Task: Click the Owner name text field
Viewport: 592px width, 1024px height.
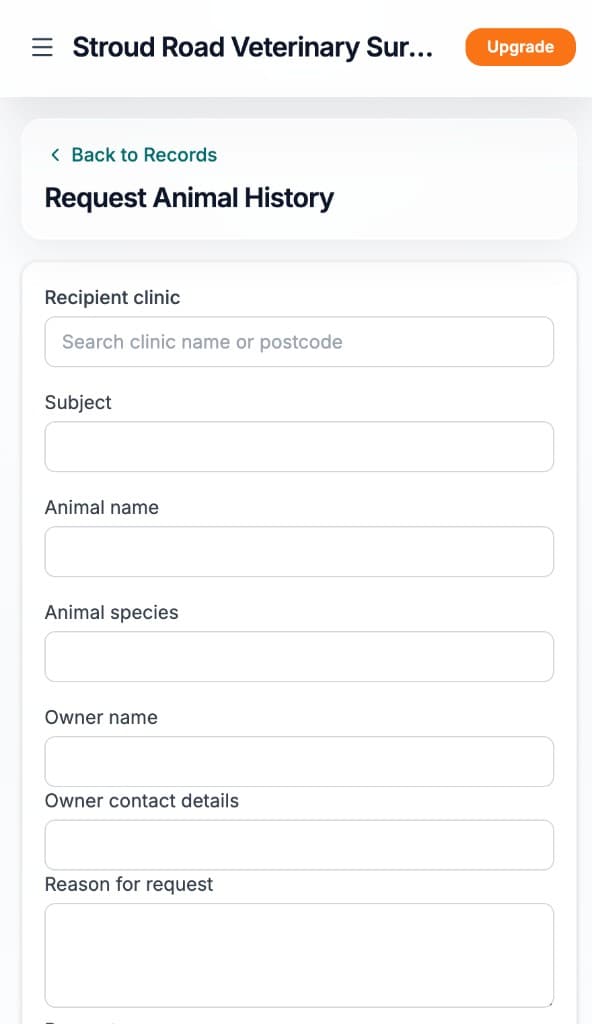Action: point(299,761)
